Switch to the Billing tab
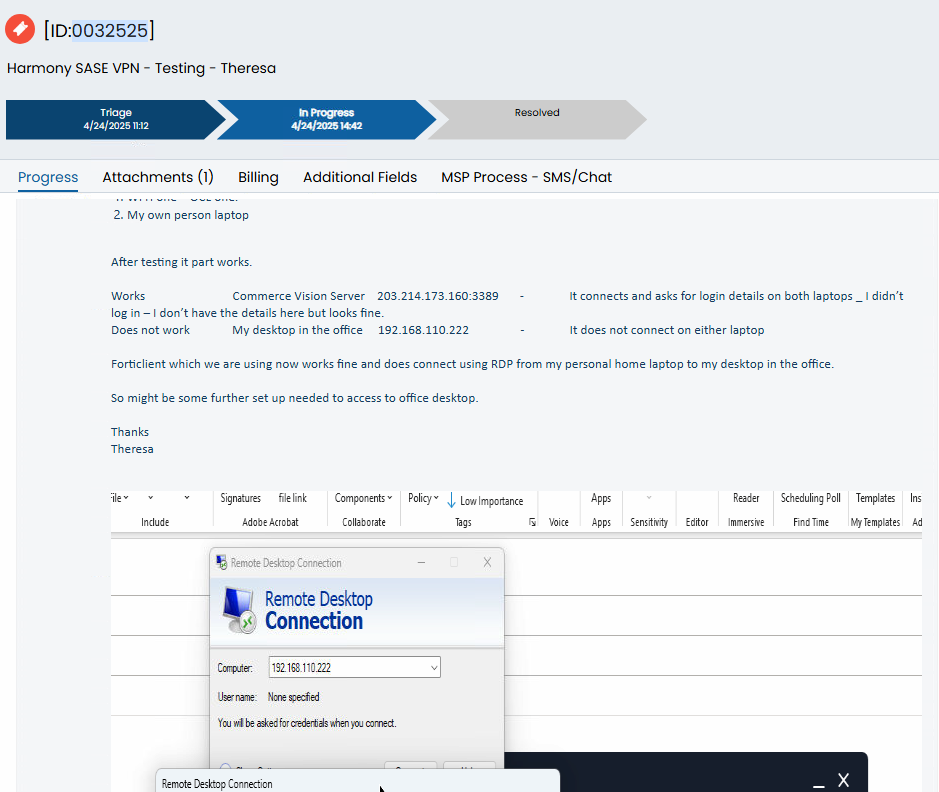The height and width of the screenshot is (792, 939). [x=258, y=177]
